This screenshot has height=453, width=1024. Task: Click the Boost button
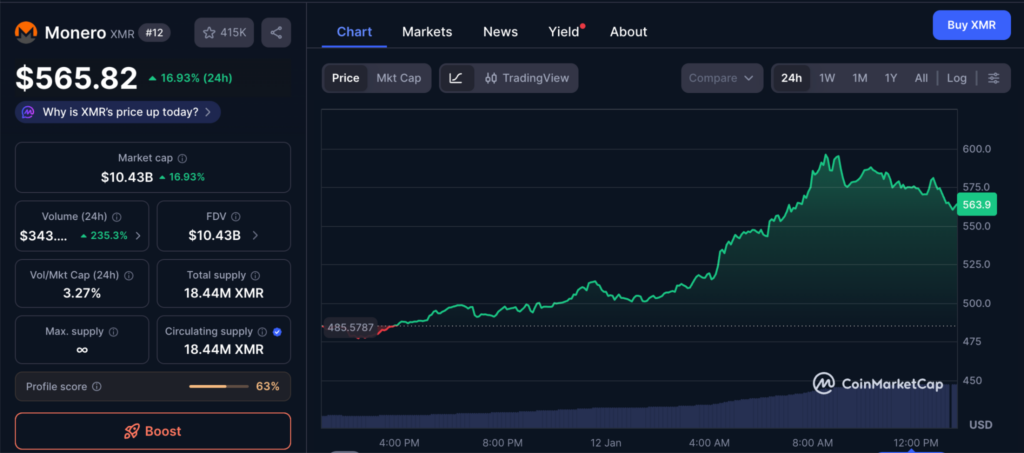[152, 431]
